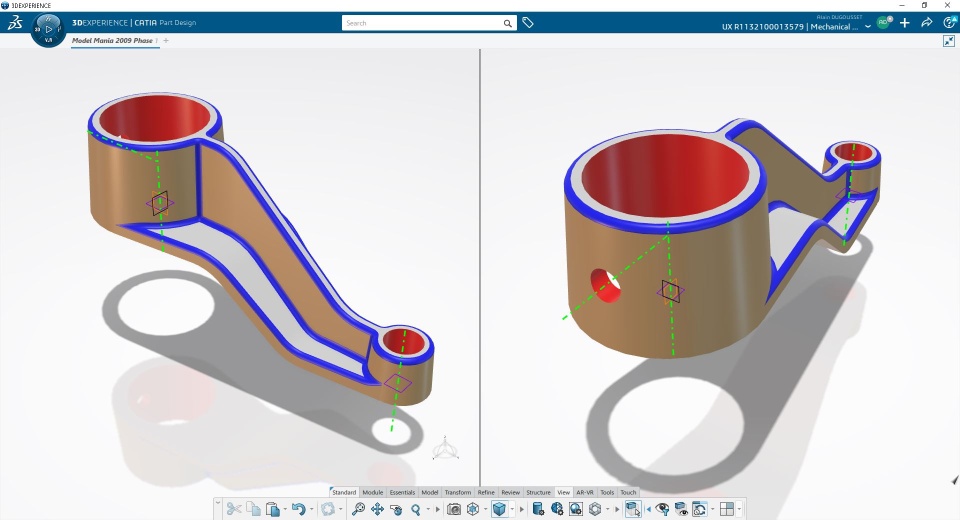Switch to the Refine tab

tap(486, 492)
